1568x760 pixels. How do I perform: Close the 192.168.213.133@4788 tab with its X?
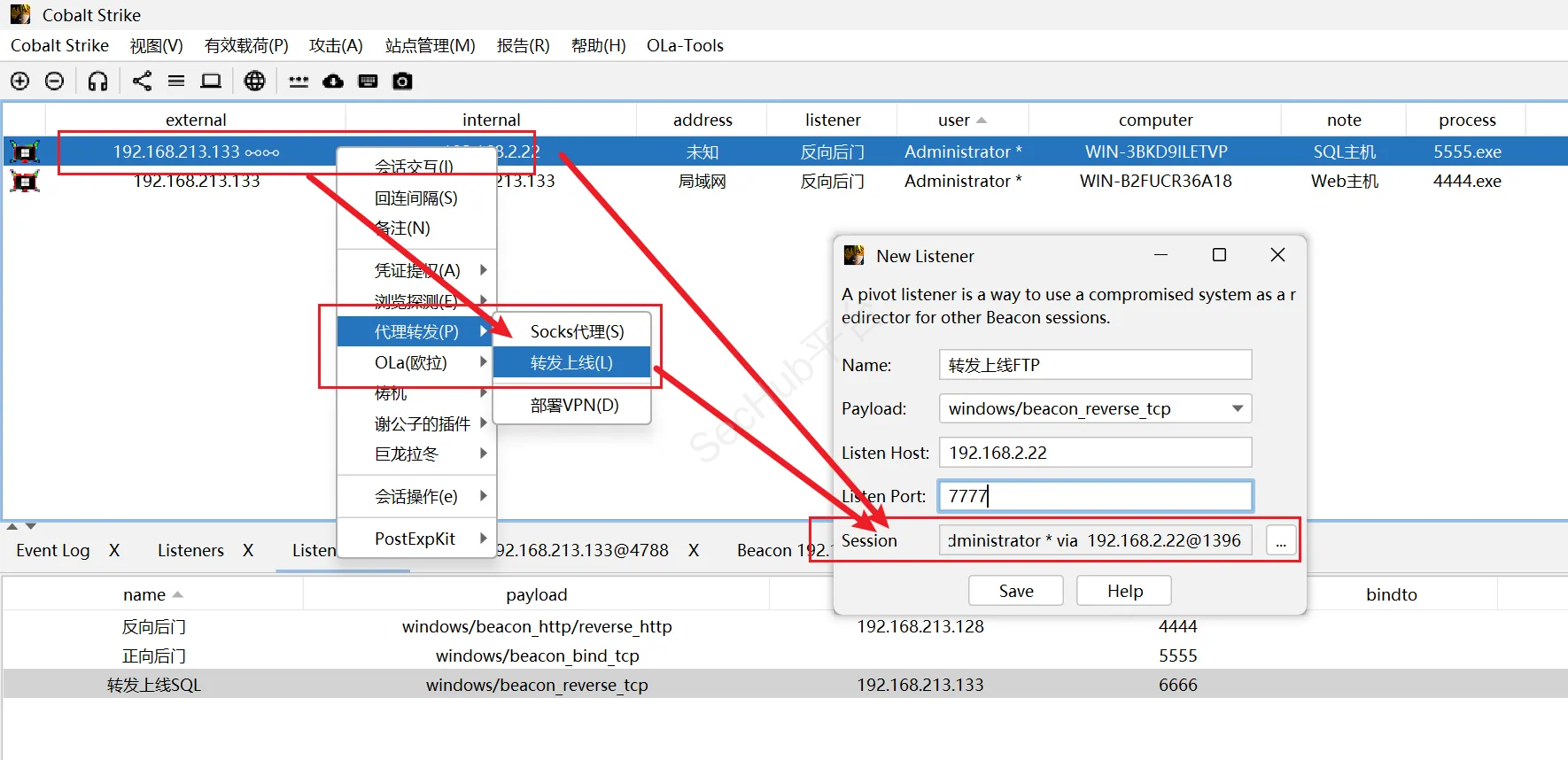point(694,550)
